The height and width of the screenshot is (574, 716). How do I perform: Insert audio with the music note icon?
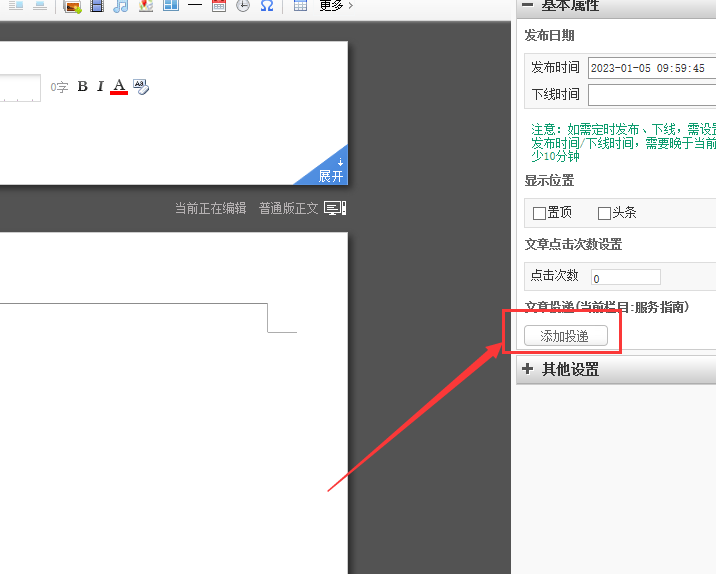(121, 6)
